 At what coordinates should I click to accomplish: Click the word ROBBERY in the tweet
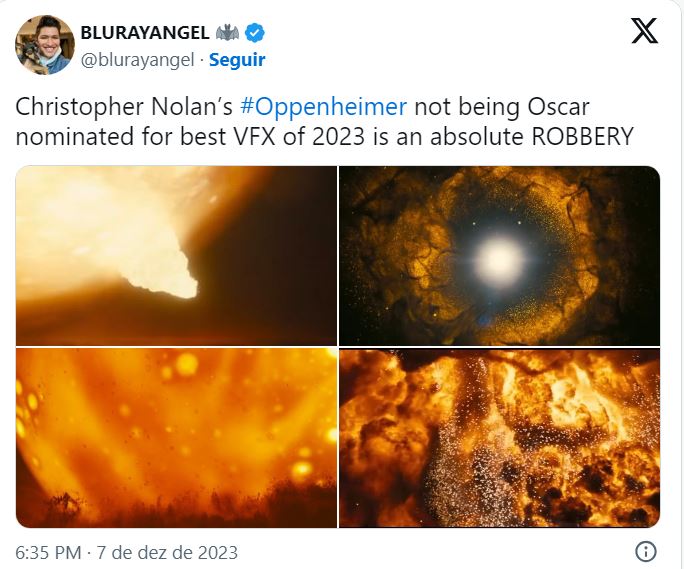click(x=582, y=137)
